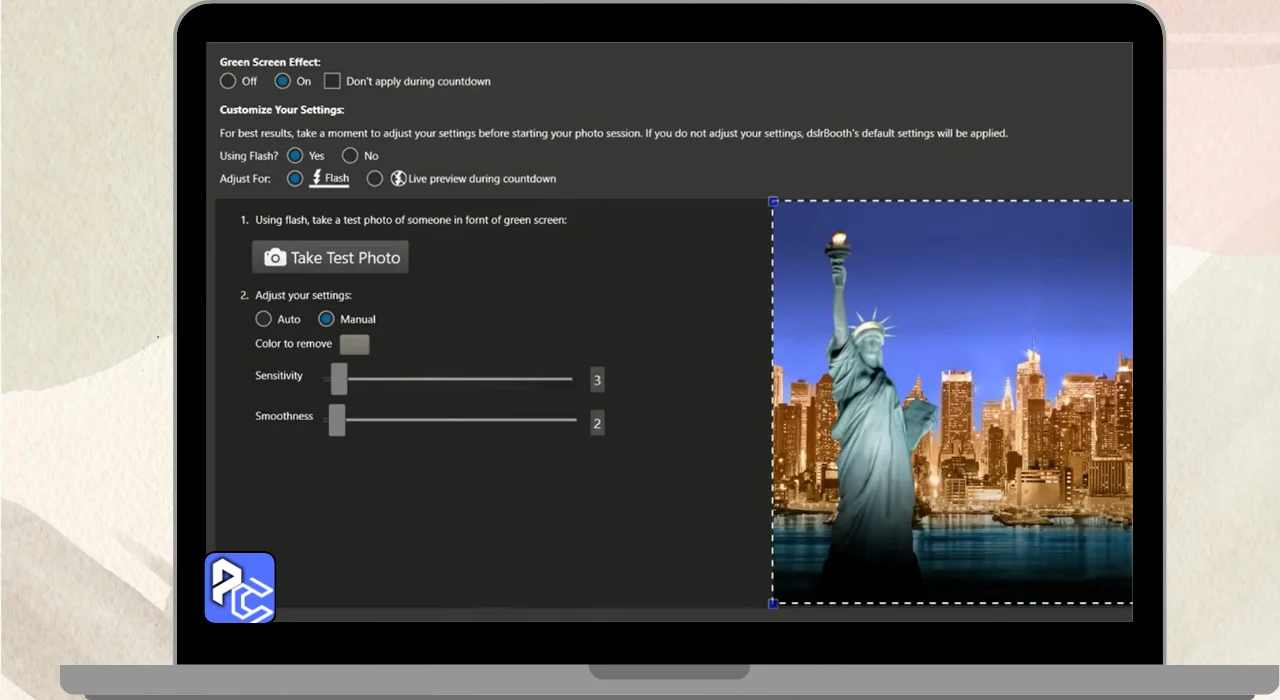Click the no-flash icon beside Live preview
The width and height of the screenshot is (1280, 700).
398,179
